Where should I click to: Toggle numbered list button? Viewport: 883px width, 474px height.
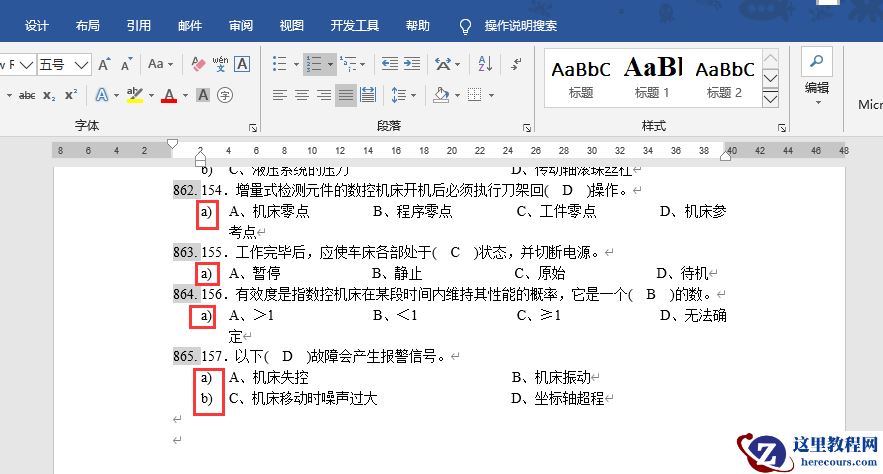pos(313,64)
